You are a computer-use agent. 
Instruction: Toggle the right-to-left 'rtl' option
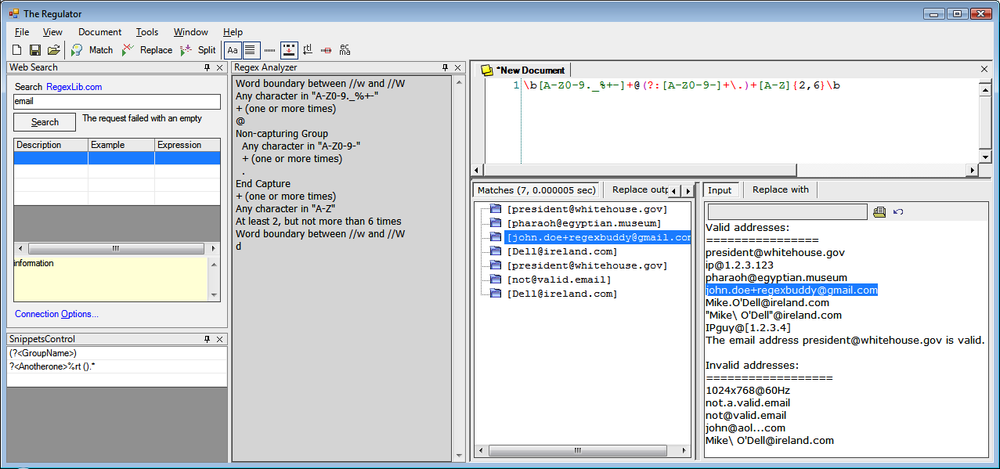click(x=307, y=49)
